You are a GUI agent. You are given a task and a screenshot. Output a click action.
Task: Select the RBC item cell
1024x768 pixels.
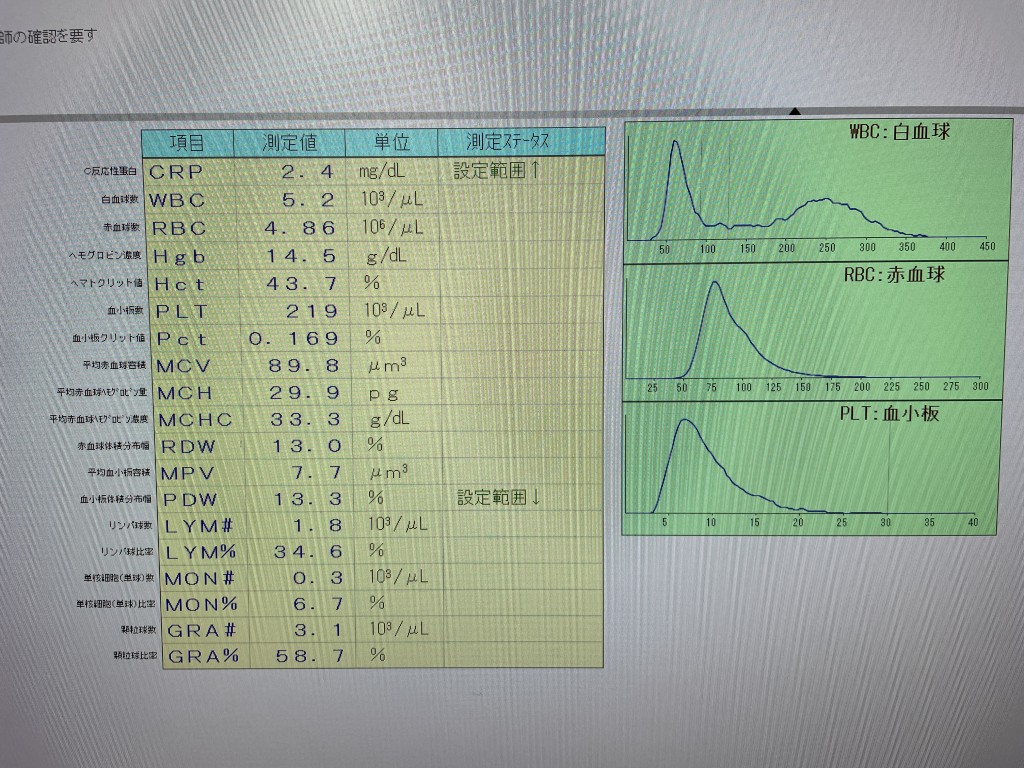tap(193, 228)
